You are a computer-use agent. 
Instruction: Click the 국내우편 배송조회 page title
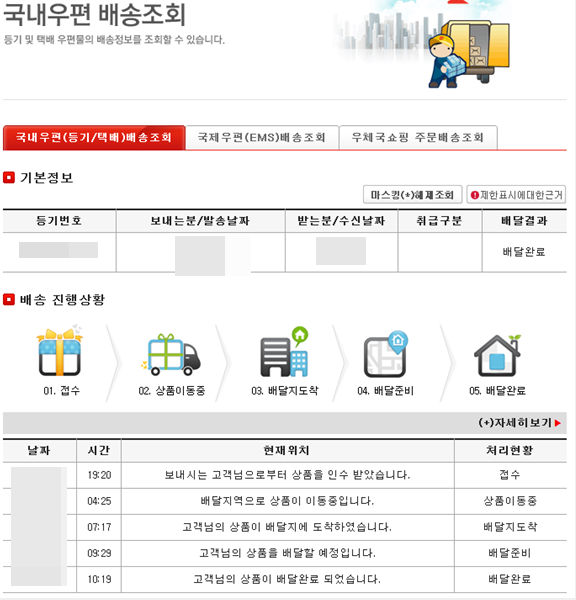pos(95,15)
